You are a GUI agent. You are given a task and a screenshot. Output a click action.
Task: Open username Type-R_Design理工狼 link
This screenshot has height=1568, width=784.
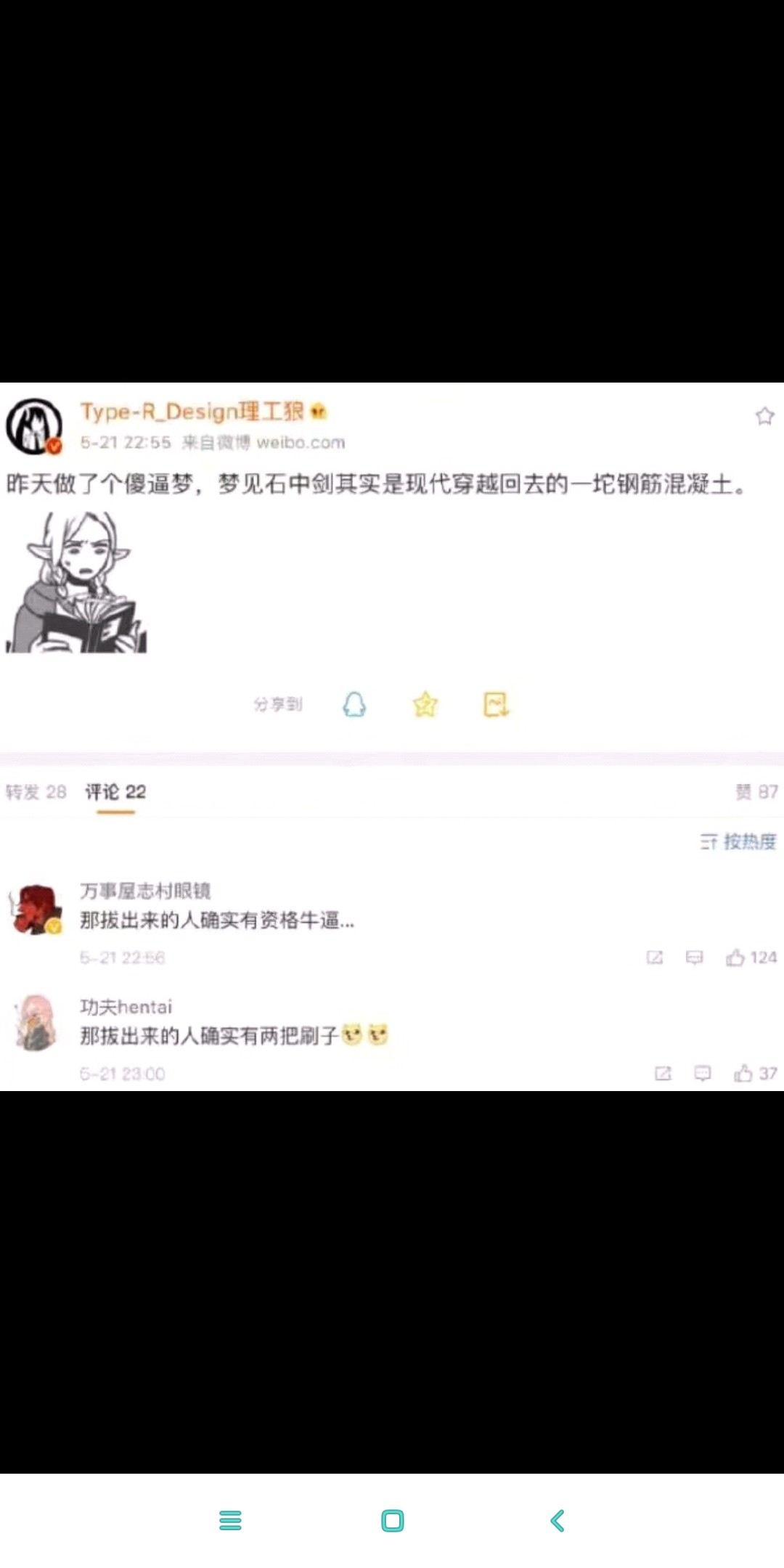point(192,412)
